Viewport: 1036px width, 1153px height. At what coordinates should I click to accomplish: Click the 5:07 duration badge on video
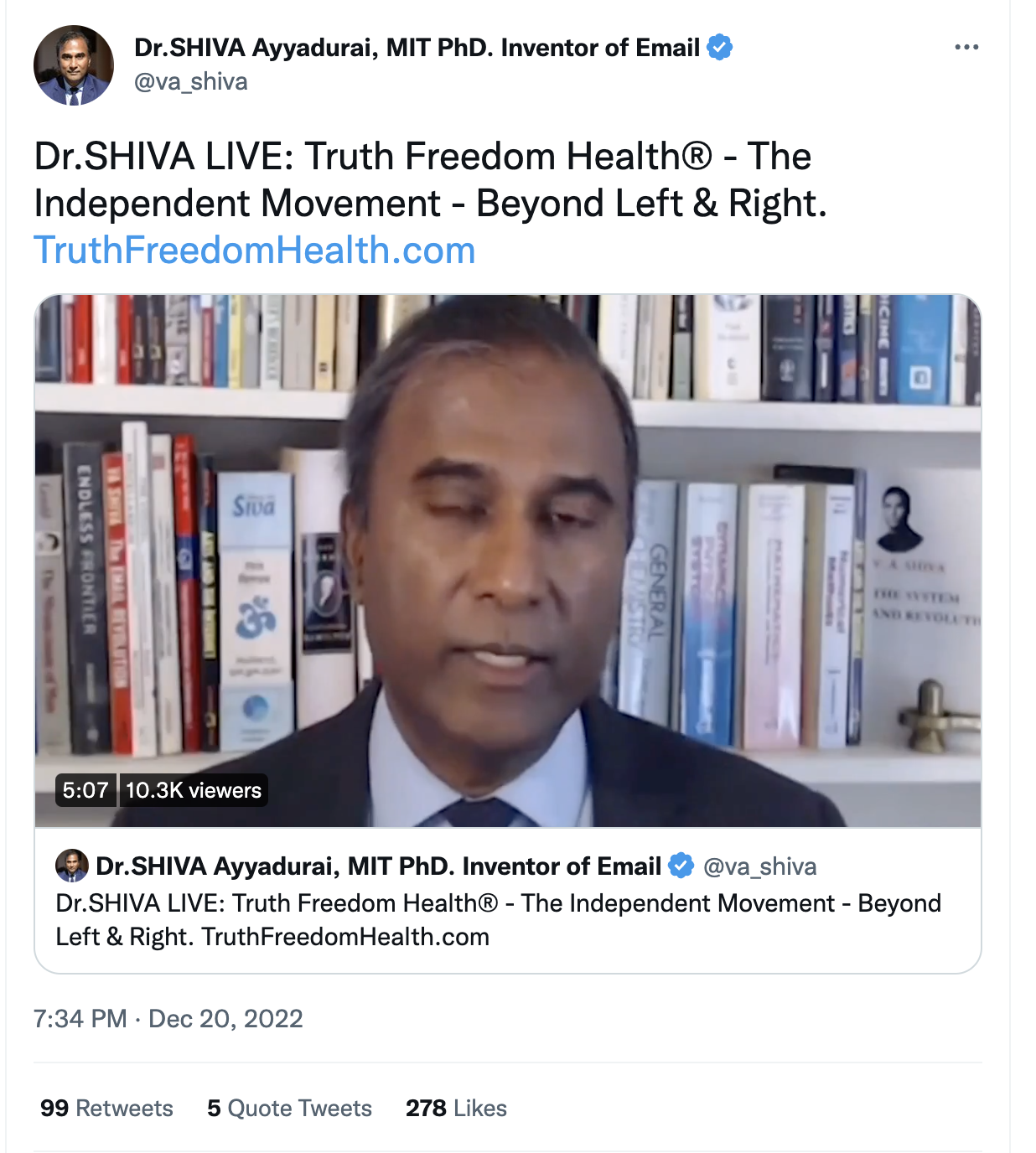pyautogui.click(x=85, y=790)
